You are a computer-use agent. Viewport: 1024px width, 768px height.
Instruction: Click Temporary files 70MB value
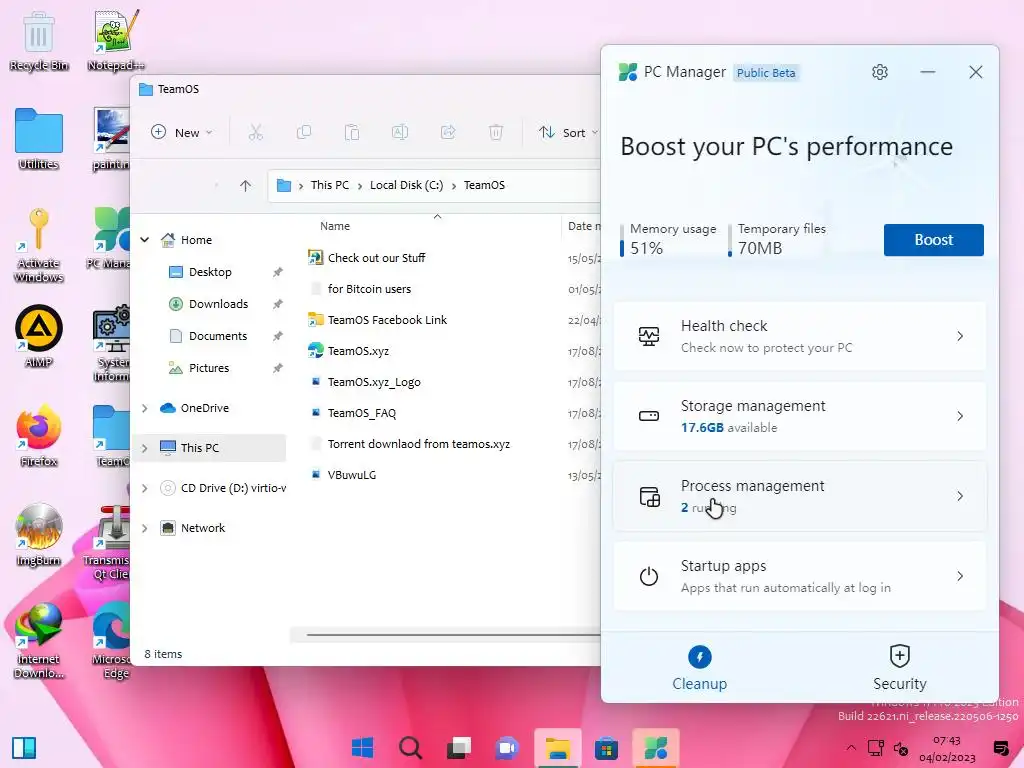point(760,248)
